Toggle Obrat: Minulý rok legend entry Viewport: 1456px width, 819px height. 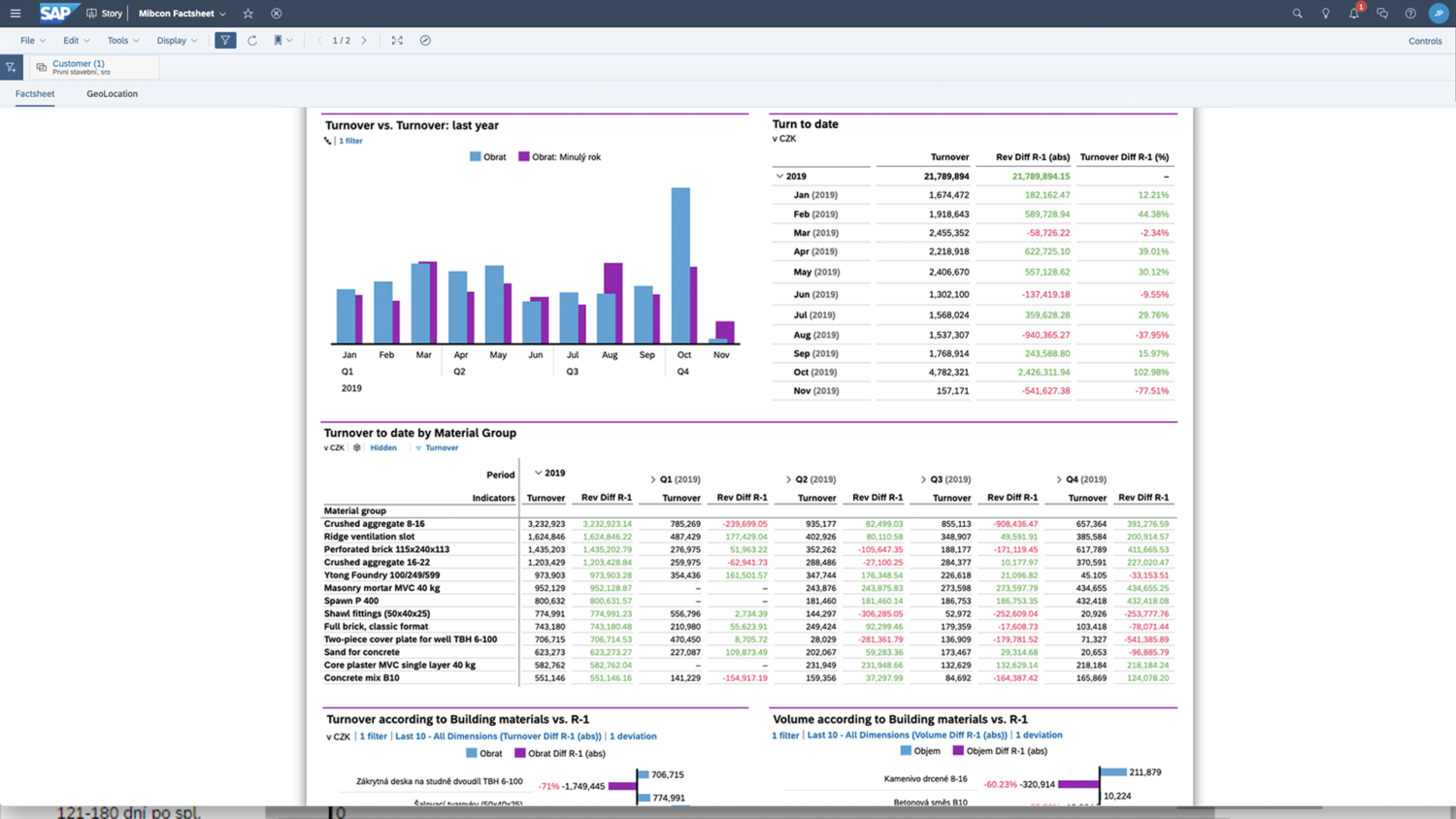click(x=559, y=157)
